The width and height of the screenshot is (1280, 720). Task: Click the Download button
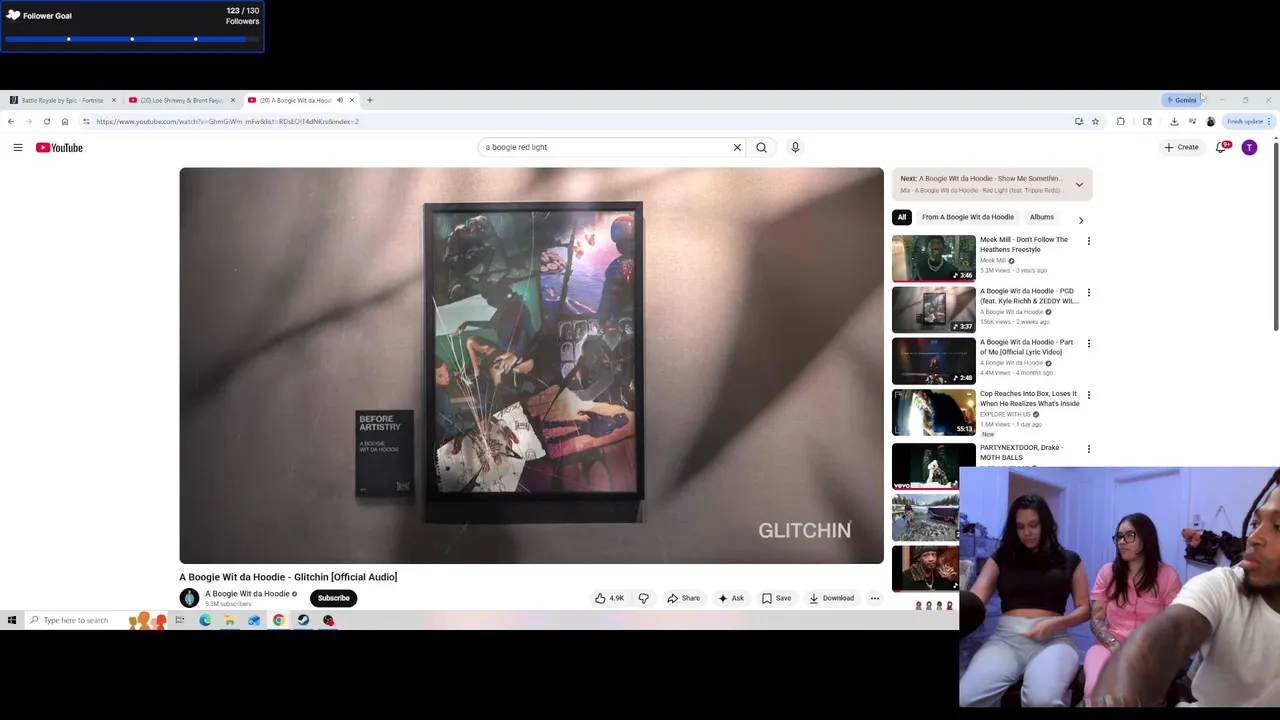pyautogui.click(x=831, y=598)
